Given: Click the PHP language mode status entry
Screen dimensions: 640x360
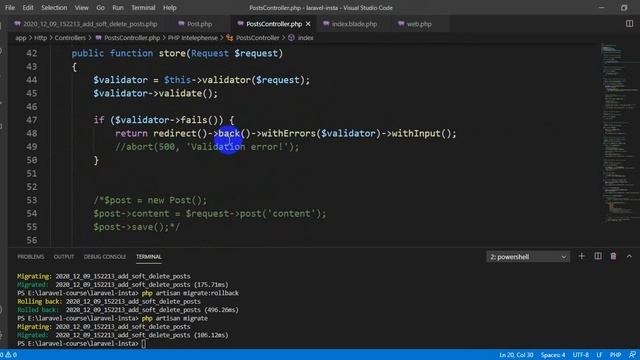Looking at the screenshot, I should click(x=615, y=355).
